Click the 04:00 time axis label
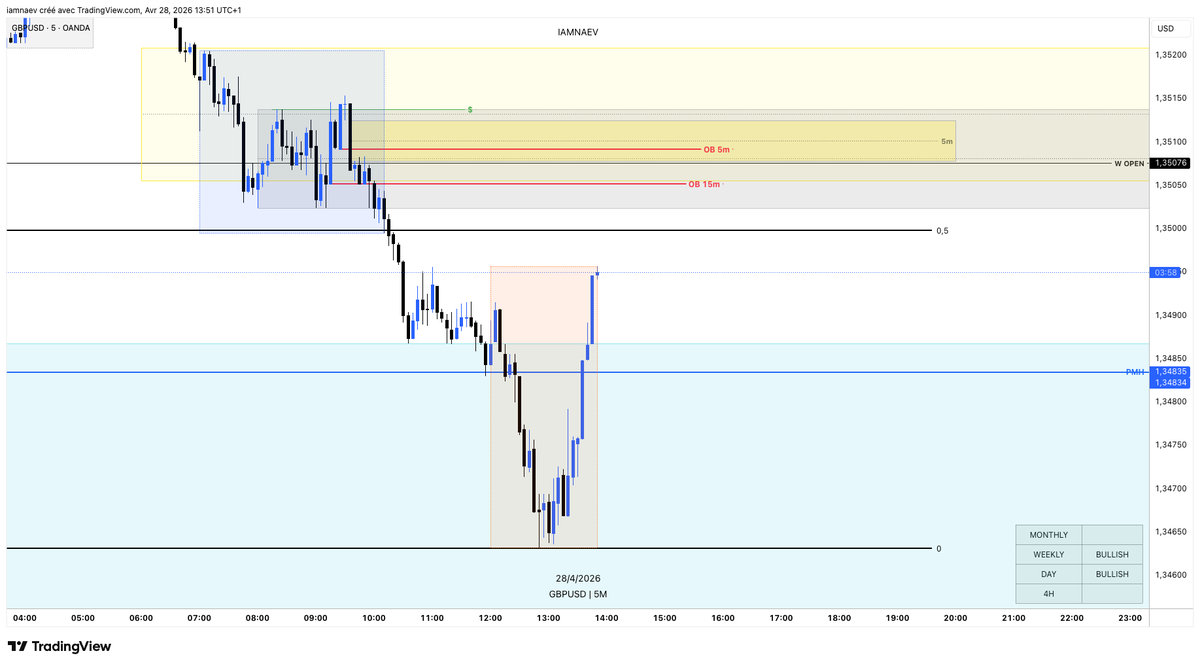This screenshot has width=1200, height=666. [24, 618]
